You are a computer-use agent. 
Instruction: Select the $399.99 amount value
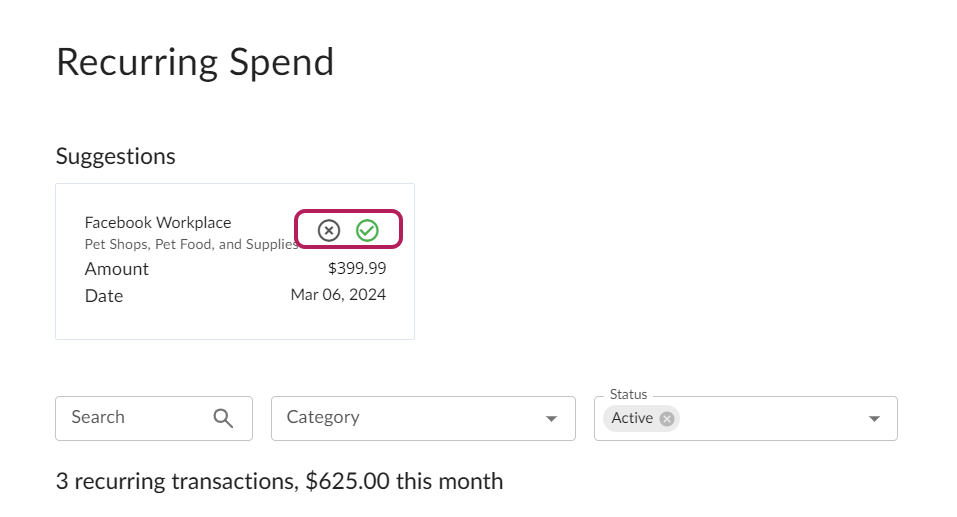357,268
